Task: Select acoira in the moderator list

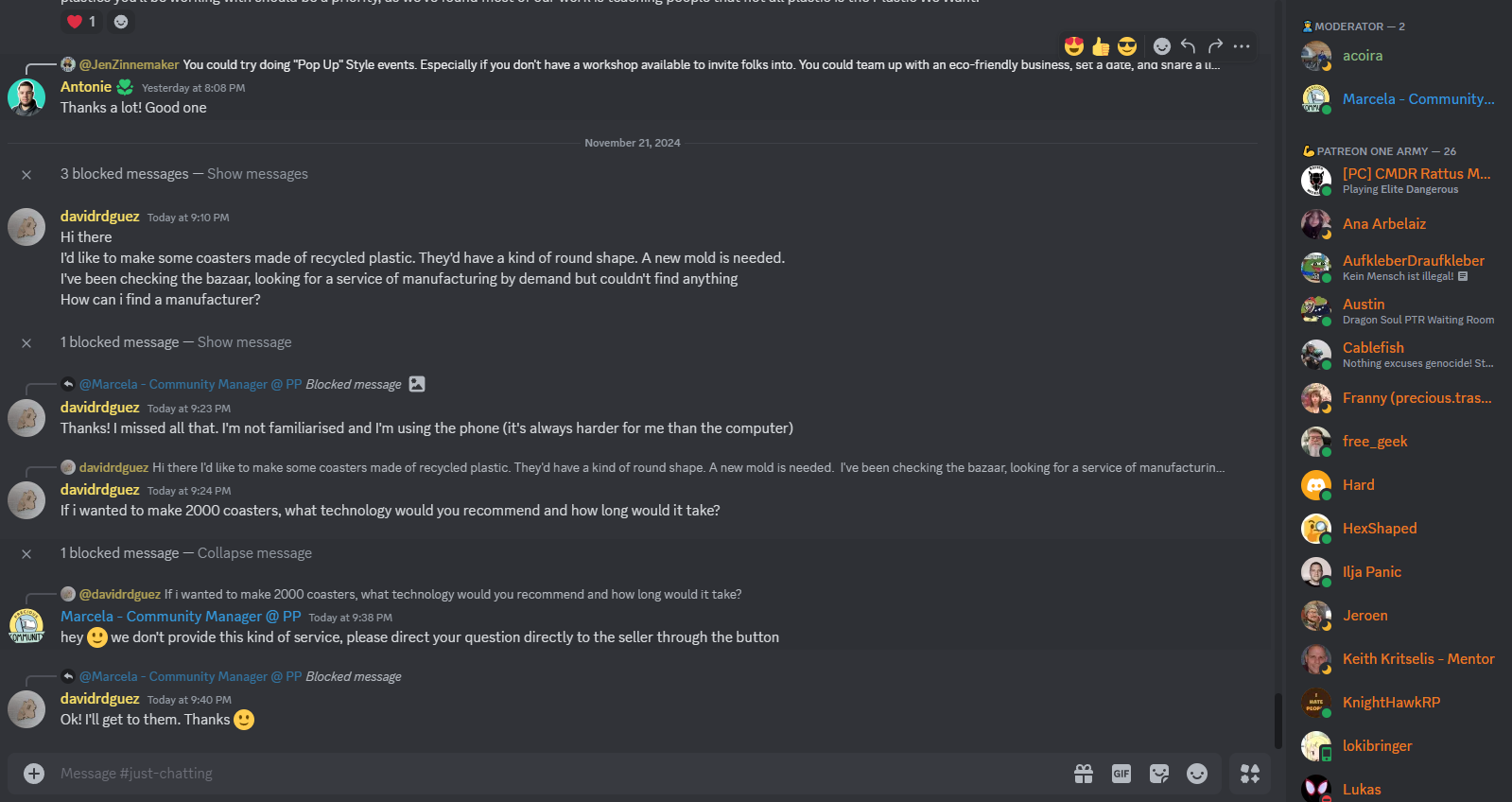Action: [x=1362, y=56]
